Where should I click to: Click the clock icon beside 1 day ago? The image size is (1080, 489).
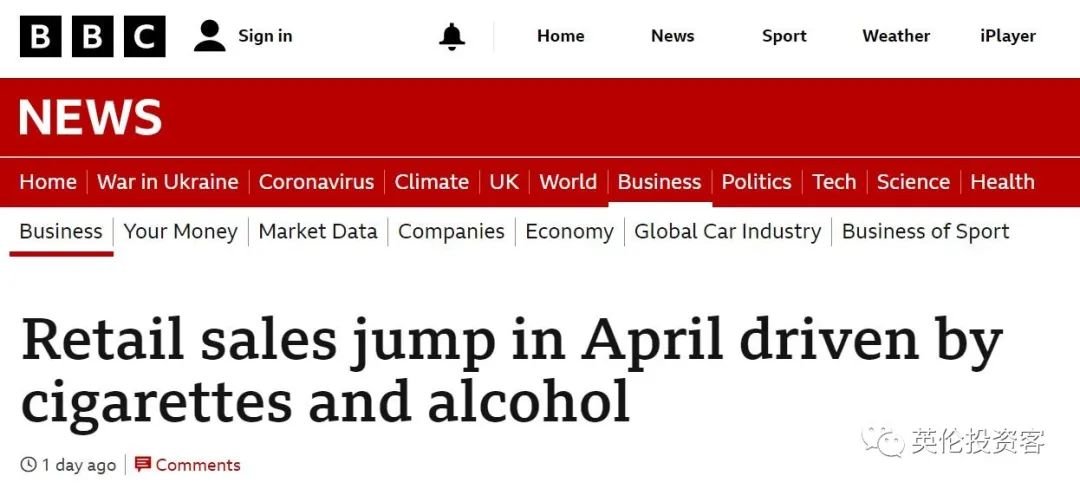click(28, 464)
